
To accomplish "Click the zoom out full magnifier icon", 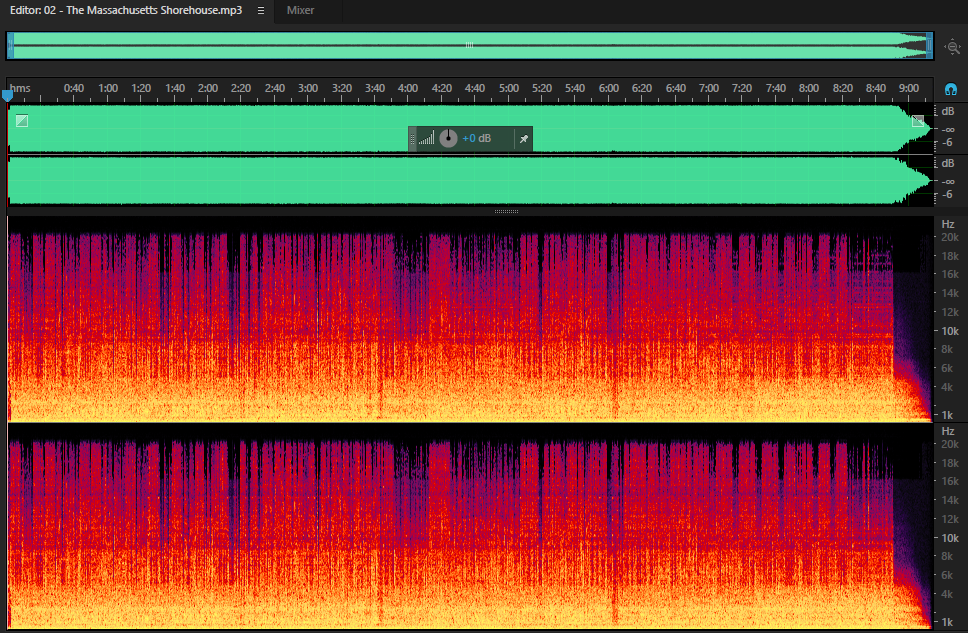I will coord(952,47).
